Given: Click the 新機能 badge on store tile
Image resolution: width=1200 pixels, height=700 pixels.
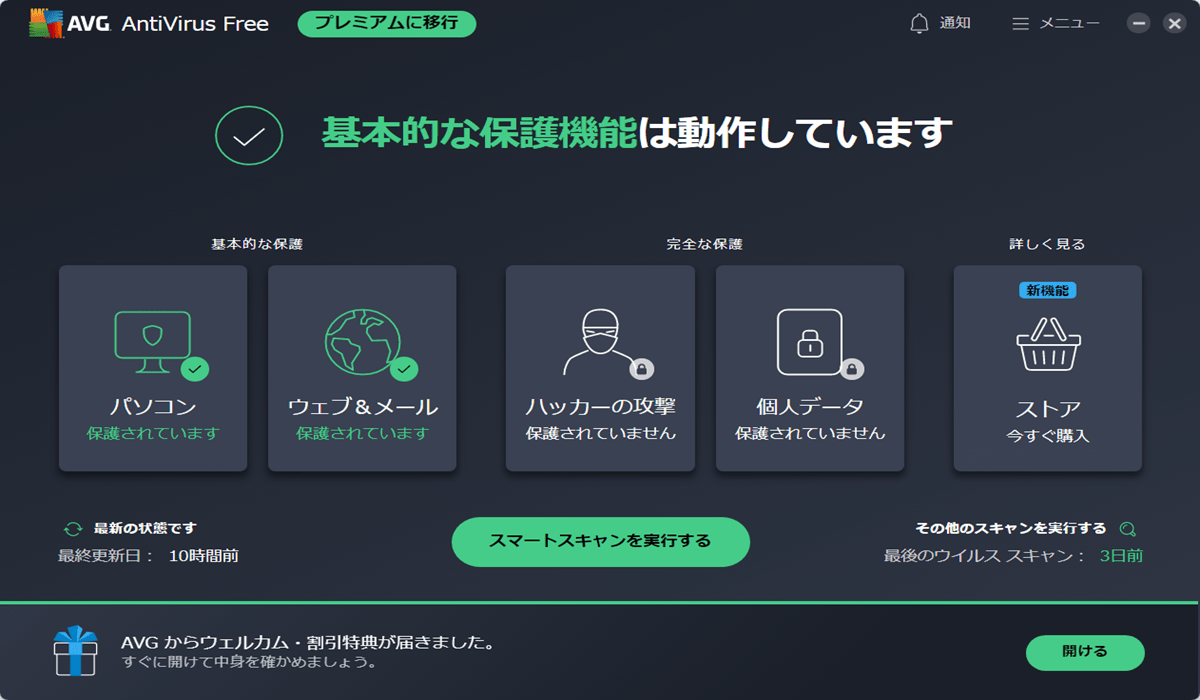Looking at the screenshot, I should [1047, 290].
